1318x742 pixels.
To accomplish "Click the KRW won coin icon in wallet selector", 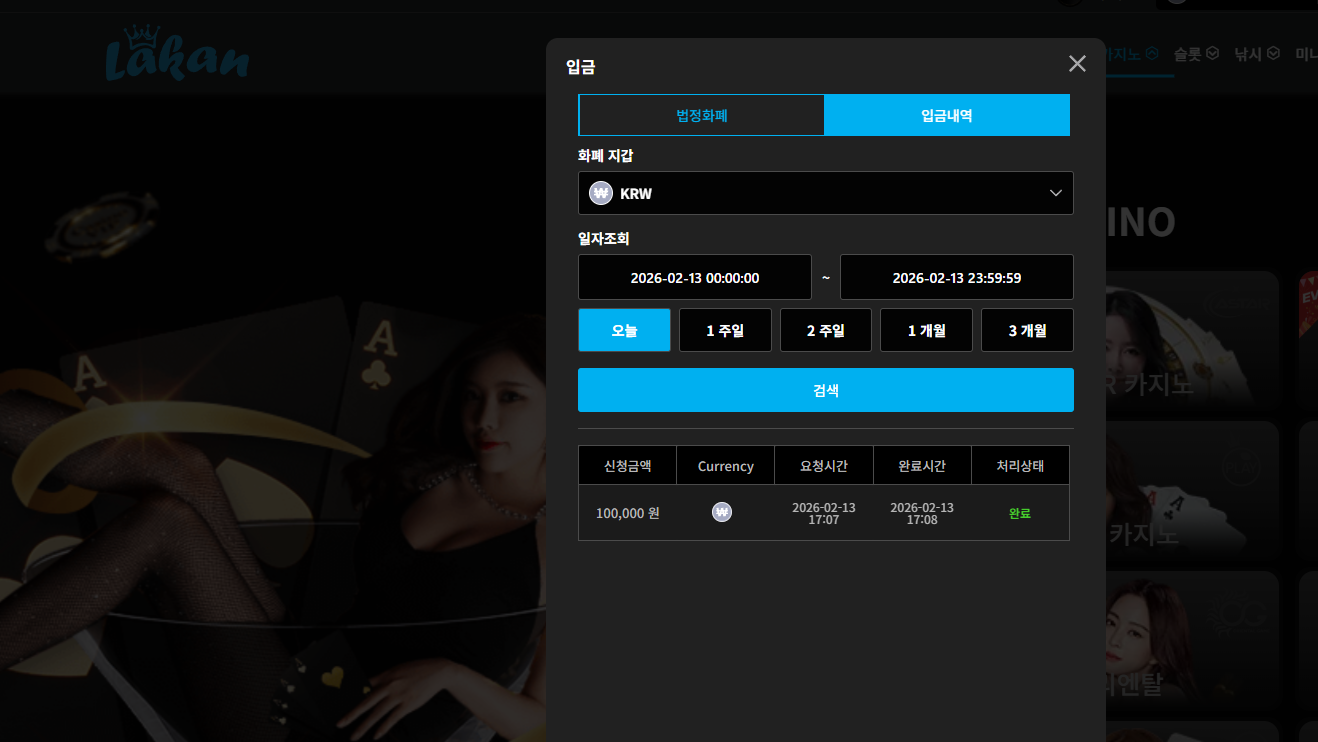I will click(x=601, y=193).
